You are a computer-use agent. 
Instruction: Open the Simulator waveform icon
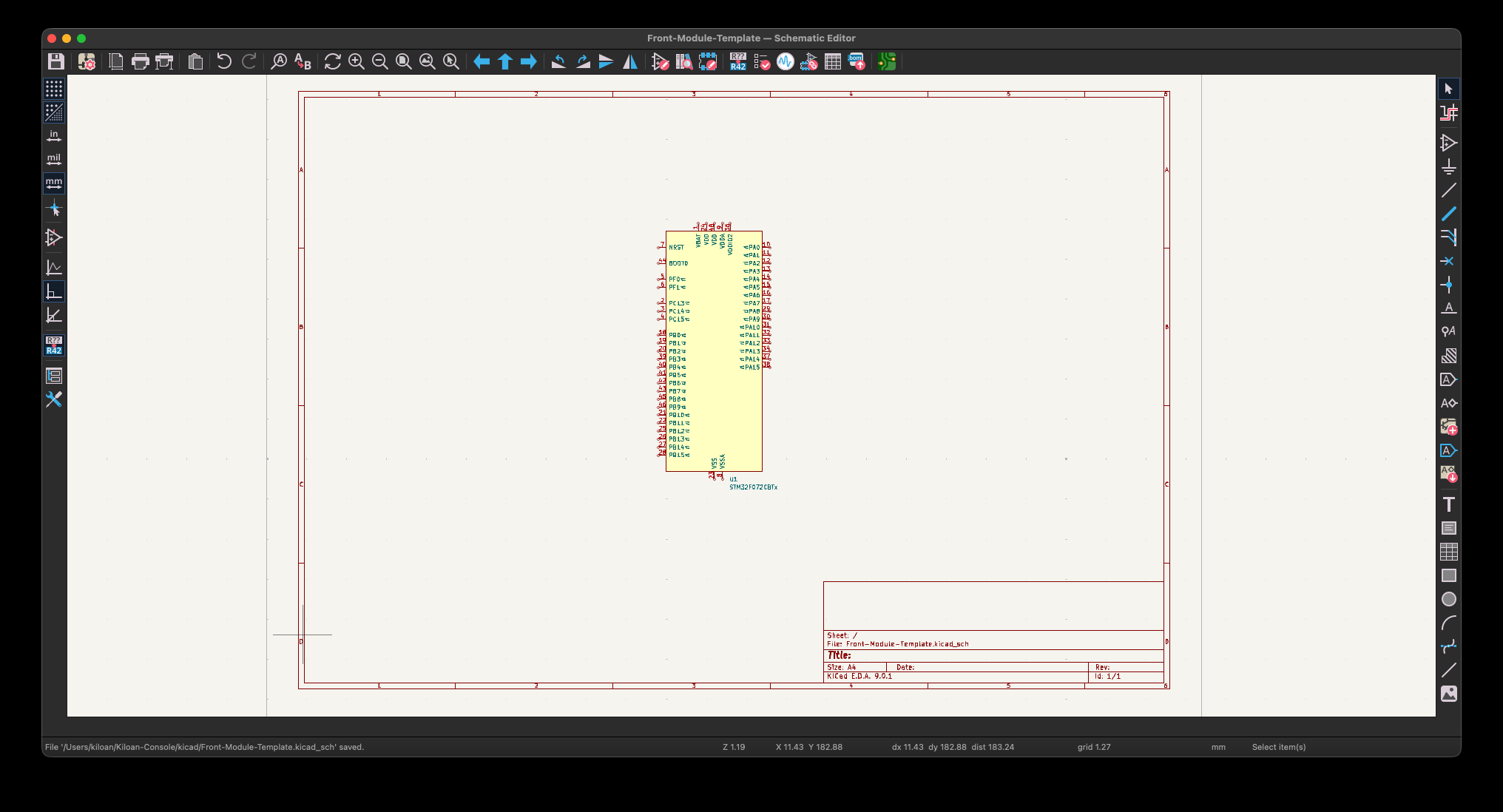(786, 61)
